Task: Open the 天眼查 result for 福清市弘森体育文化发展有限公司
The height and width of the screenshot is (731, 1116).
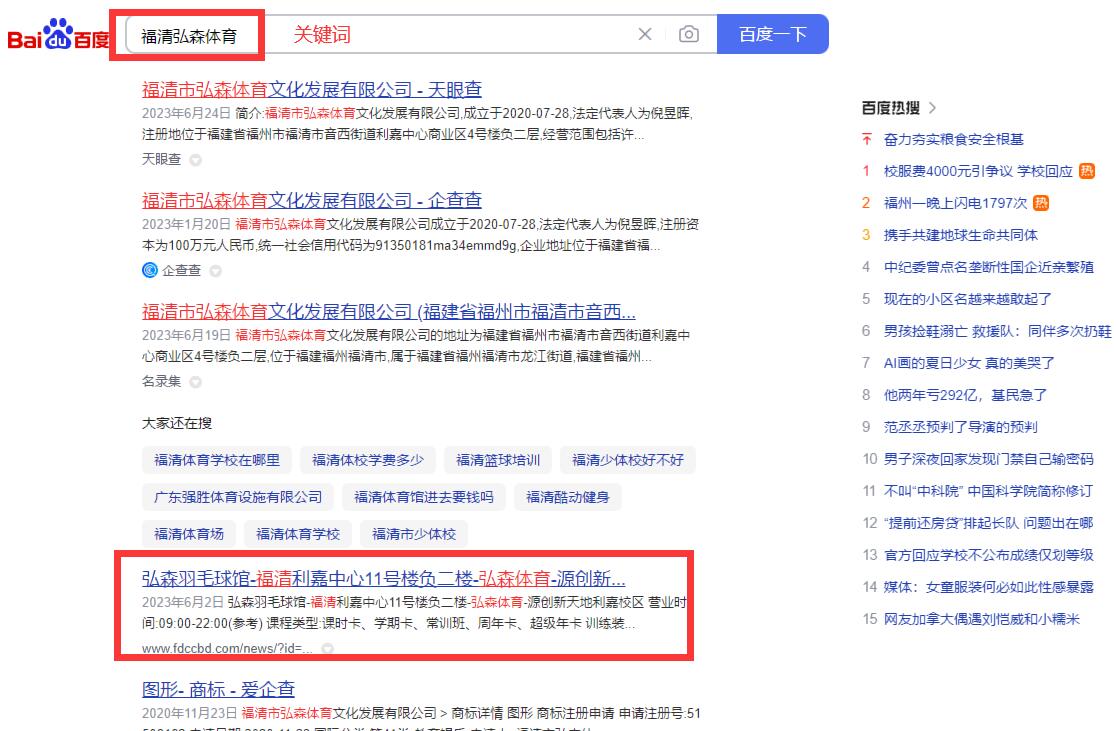Action: 312,90
